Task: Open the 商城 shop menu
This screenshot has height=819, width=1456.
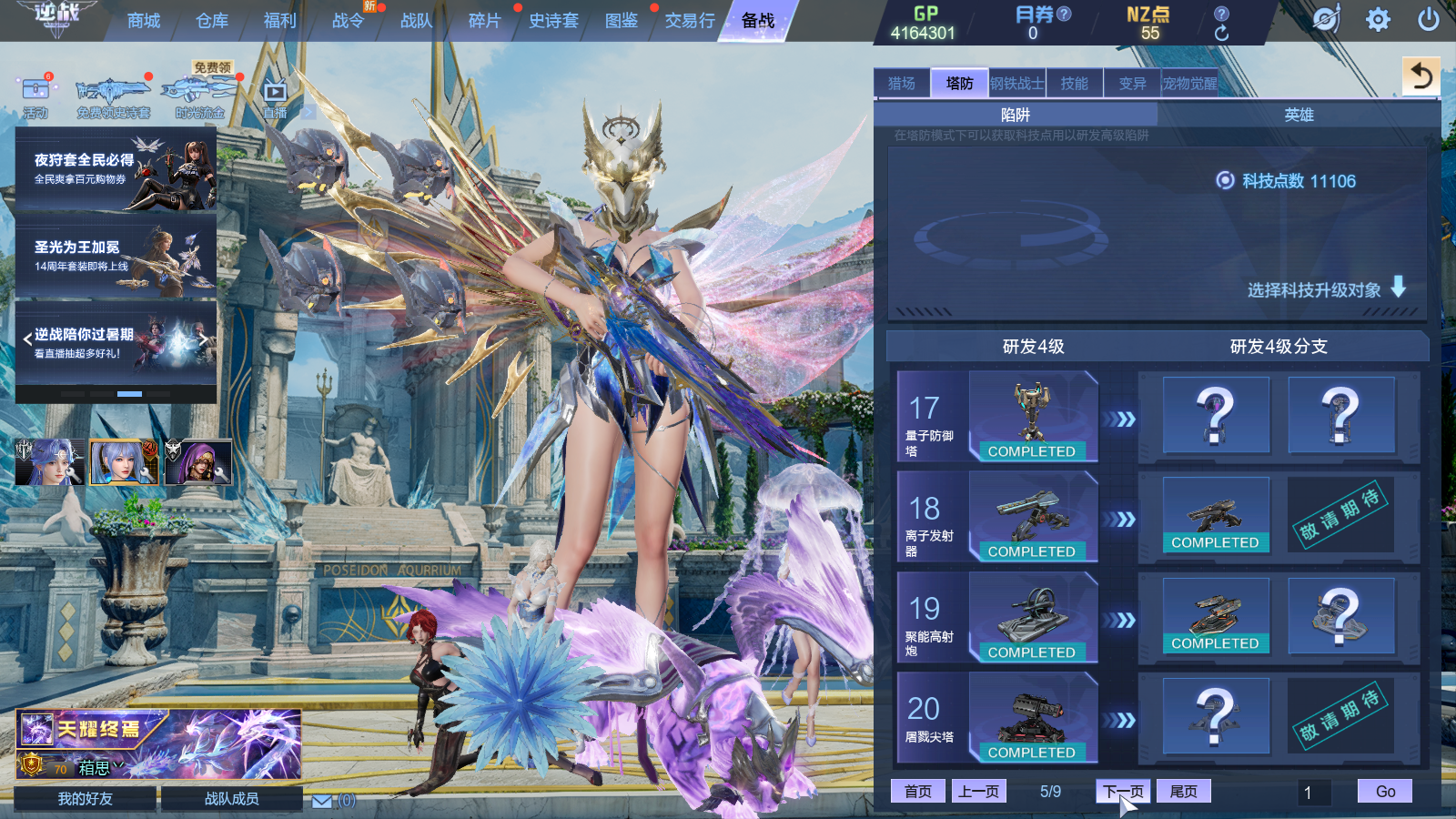Action: click(143, 20)
